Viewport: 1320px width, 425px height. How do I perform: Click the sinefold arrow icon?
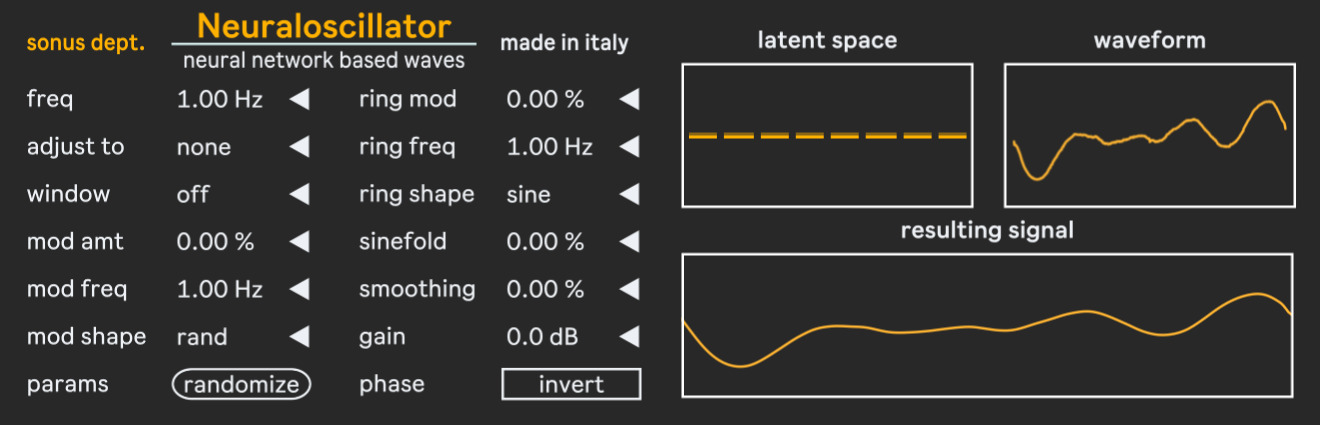(628, 242)
